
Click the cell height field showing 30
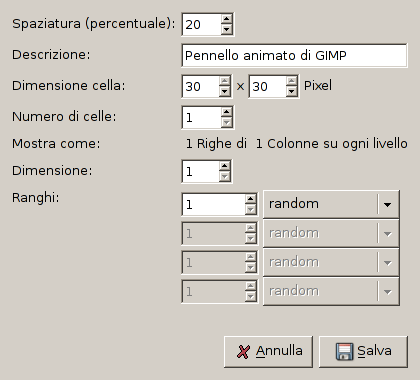[267, 87]
